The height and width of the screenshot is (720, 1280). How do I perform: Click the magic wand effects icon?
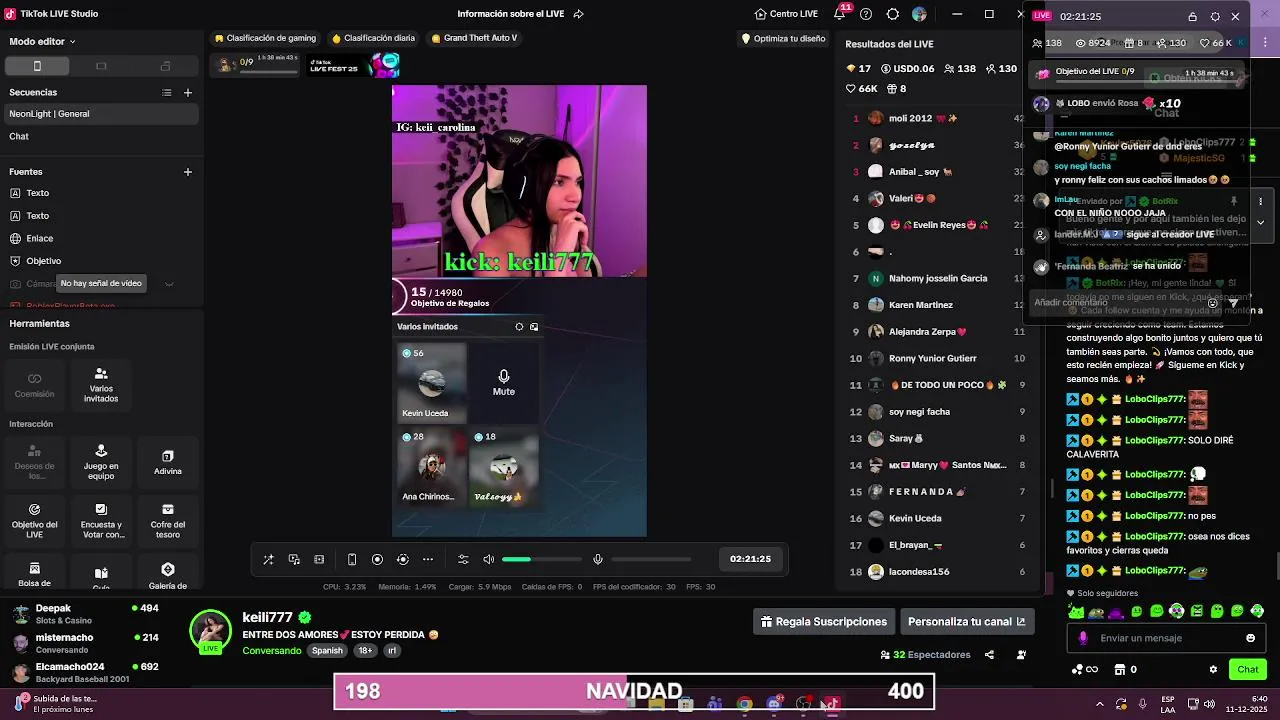268,559
